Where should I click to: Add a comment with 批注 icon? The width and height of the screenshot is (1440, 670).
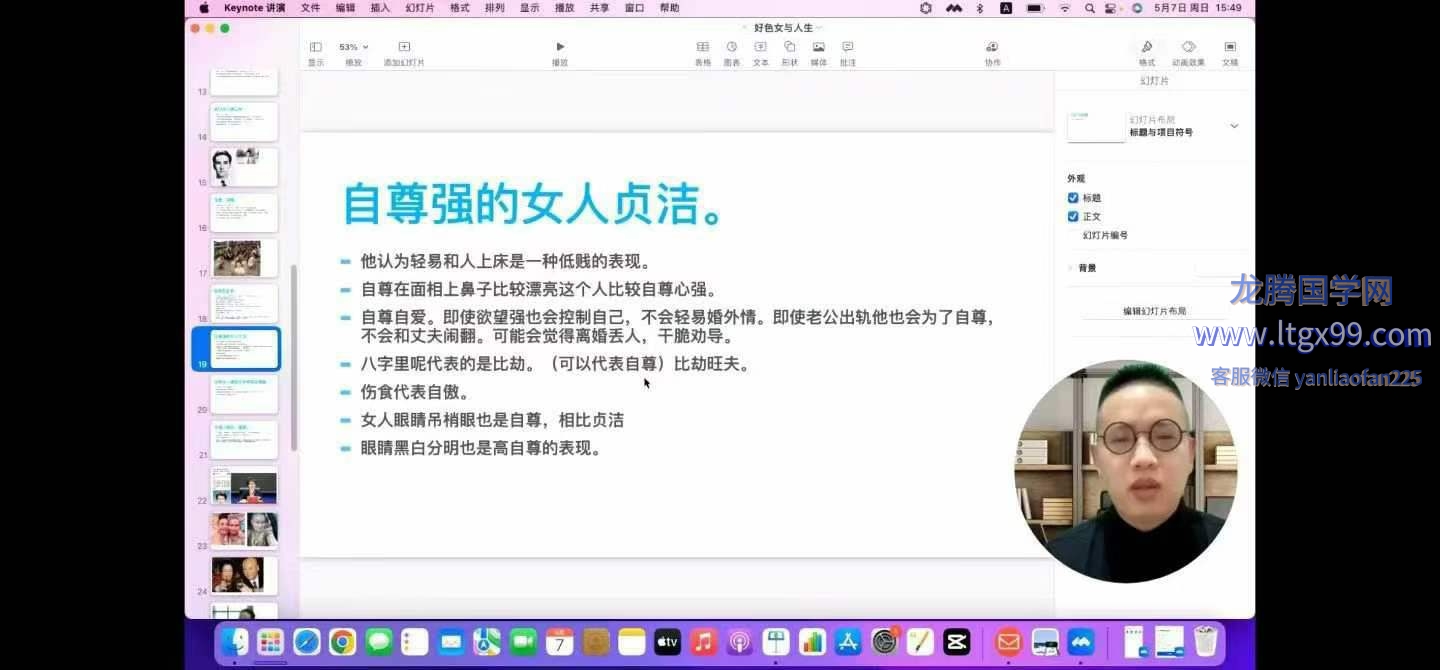[x=848, y=47]
